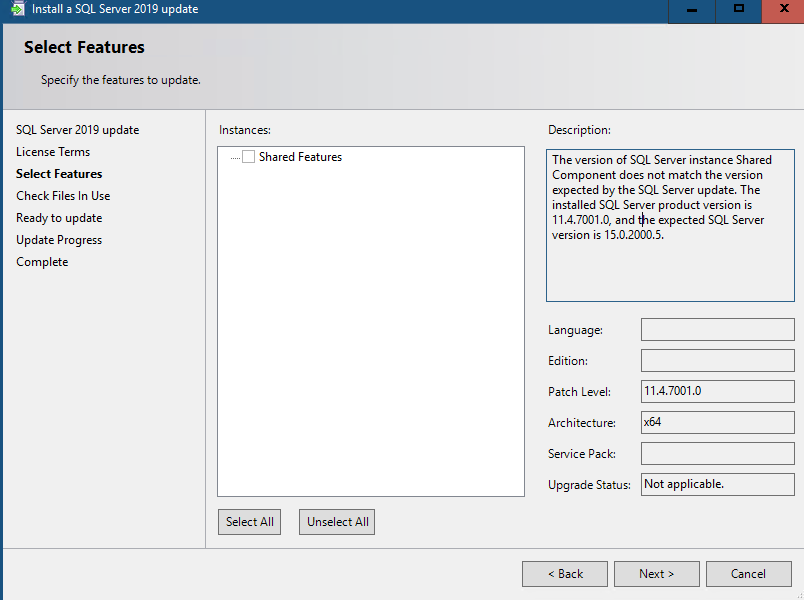The image size is (804, 600).
Task: Open the Check Files In Use step
Action: [63, 195]
